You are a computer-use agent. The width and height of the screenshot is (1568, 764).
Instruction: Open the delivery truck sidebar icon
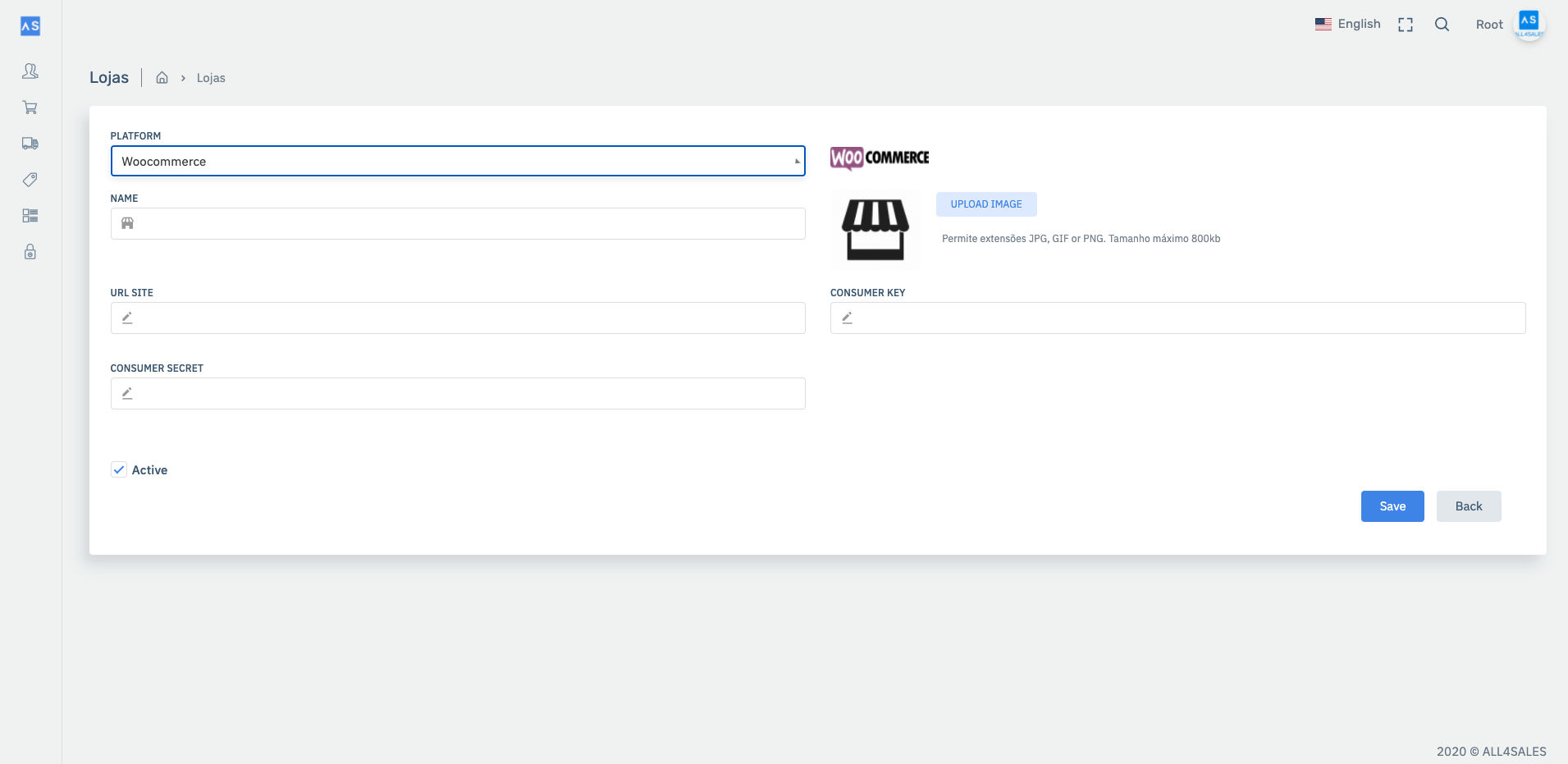pos(30,144)
